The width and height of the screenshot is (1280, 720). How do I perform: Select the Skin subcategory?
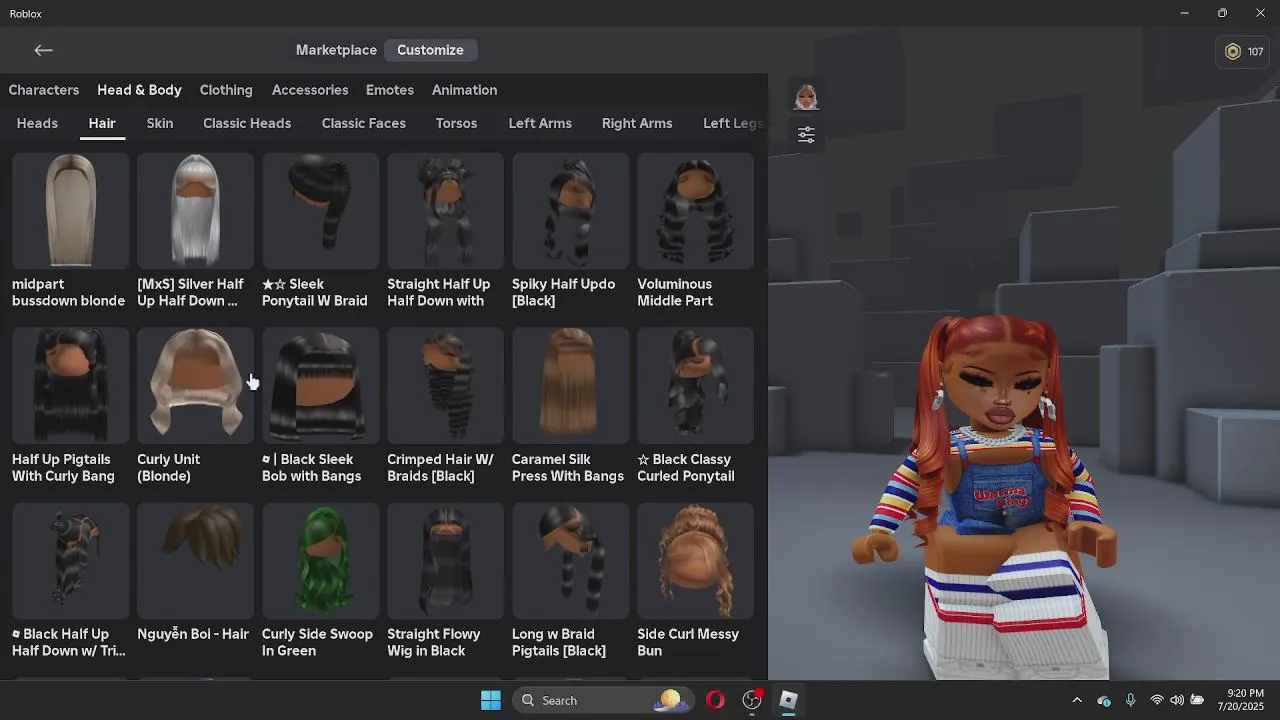coord(160,123)
